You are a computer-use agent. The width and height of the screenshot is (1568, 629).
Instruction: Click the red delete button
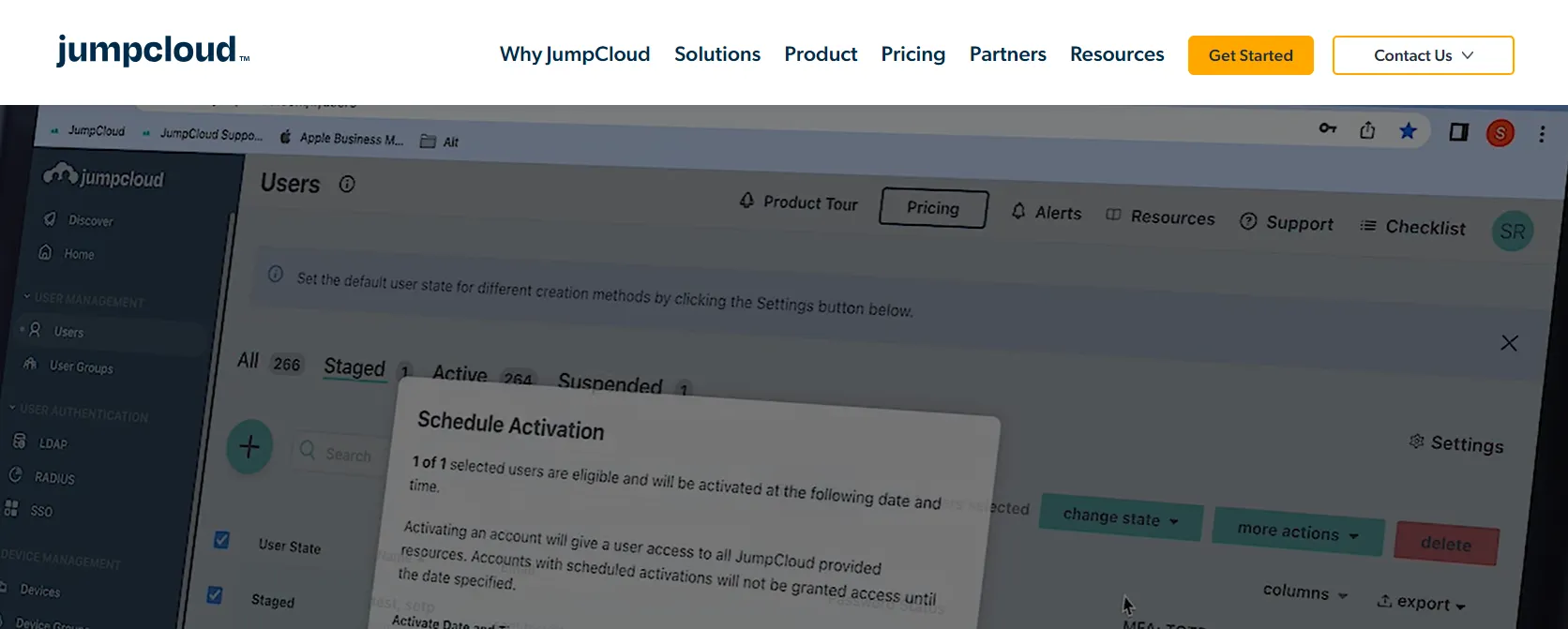tap(1446, 544)
